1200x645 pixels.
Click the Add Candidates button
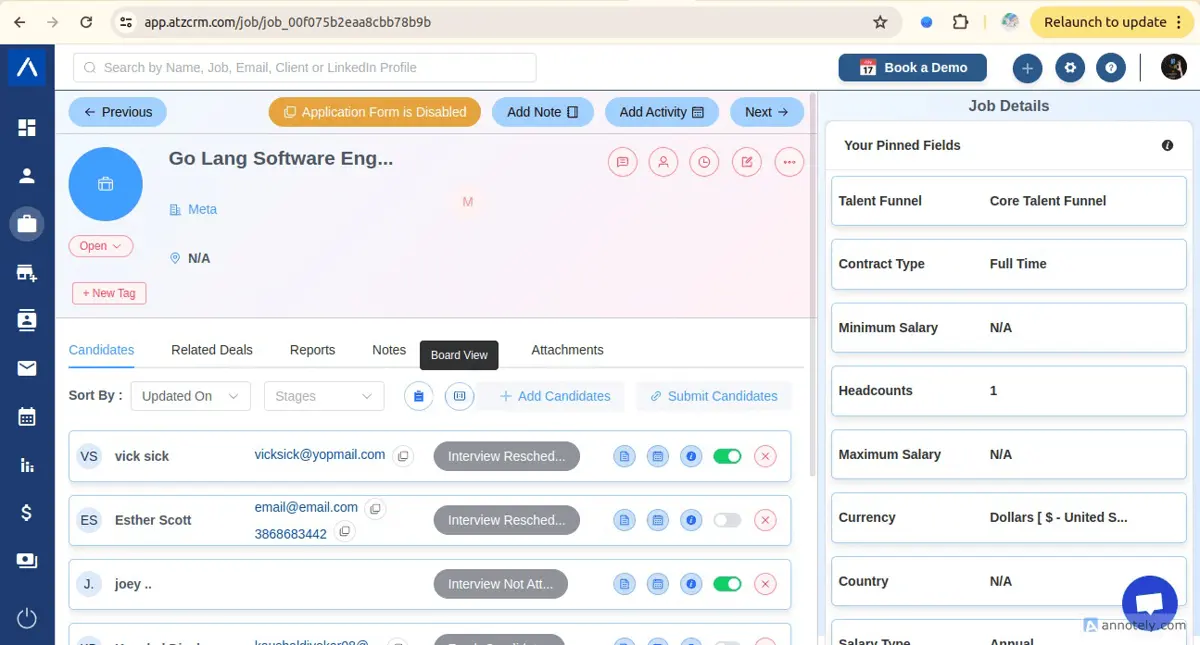[555, 396]
